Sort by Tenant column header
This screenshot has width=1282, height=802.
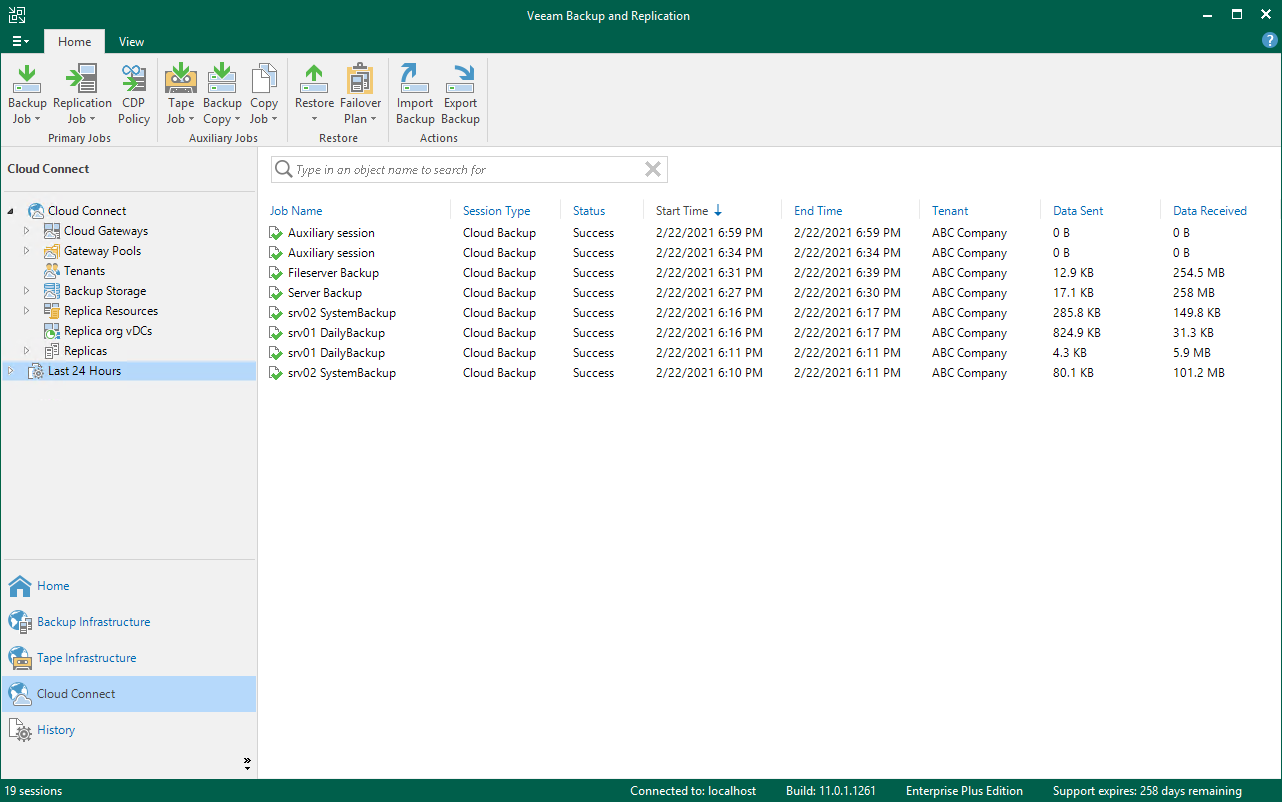point(950,211)
